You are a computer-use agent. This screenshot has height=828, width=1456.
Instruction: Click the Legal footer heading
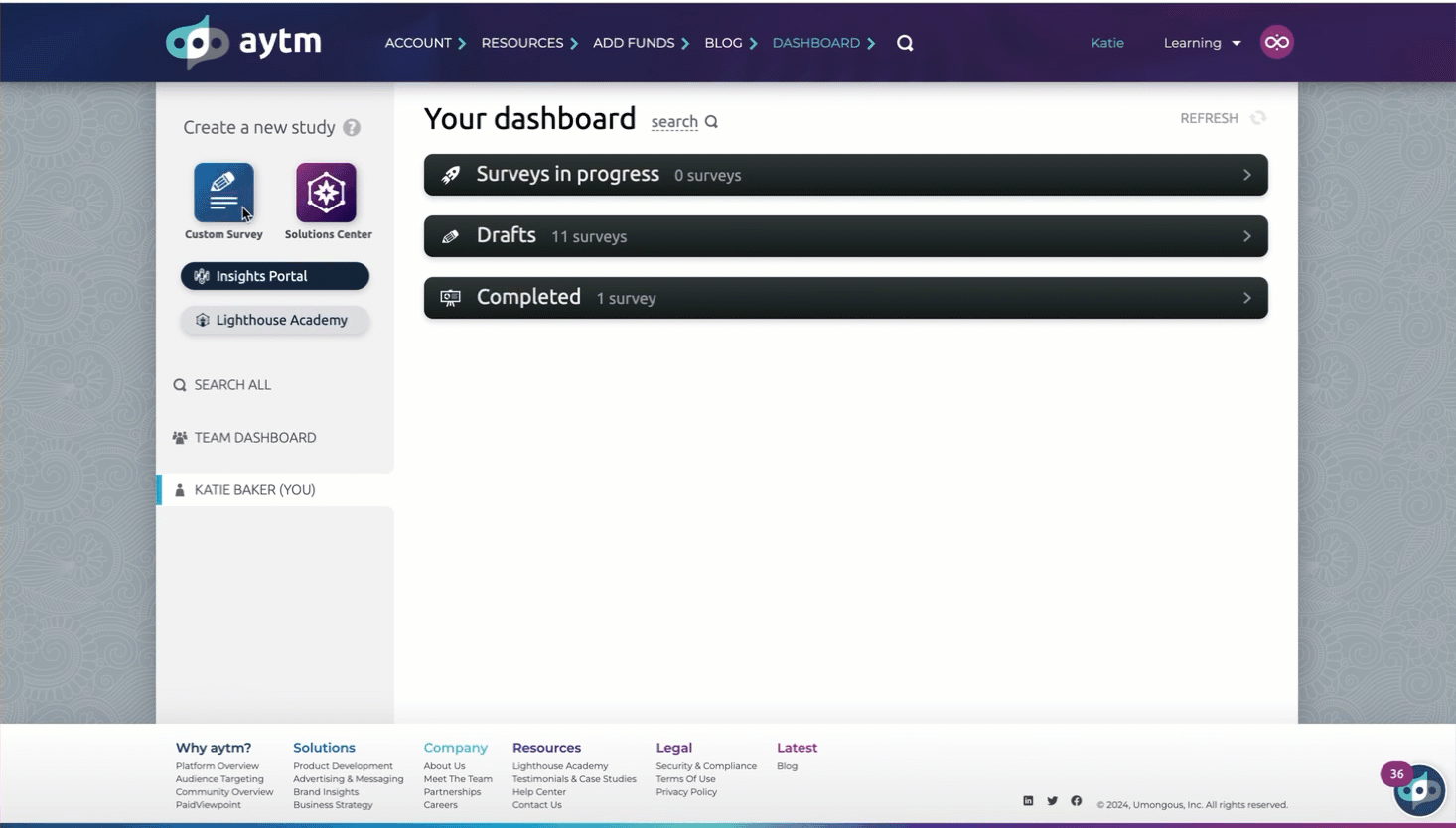coord(674,748)
